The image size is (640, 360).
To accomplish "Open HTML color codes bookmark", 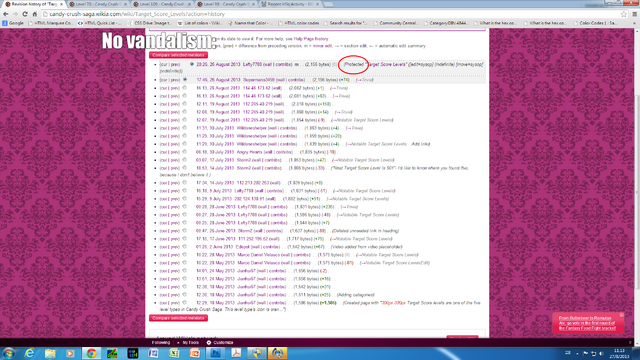I will [298, 23].
